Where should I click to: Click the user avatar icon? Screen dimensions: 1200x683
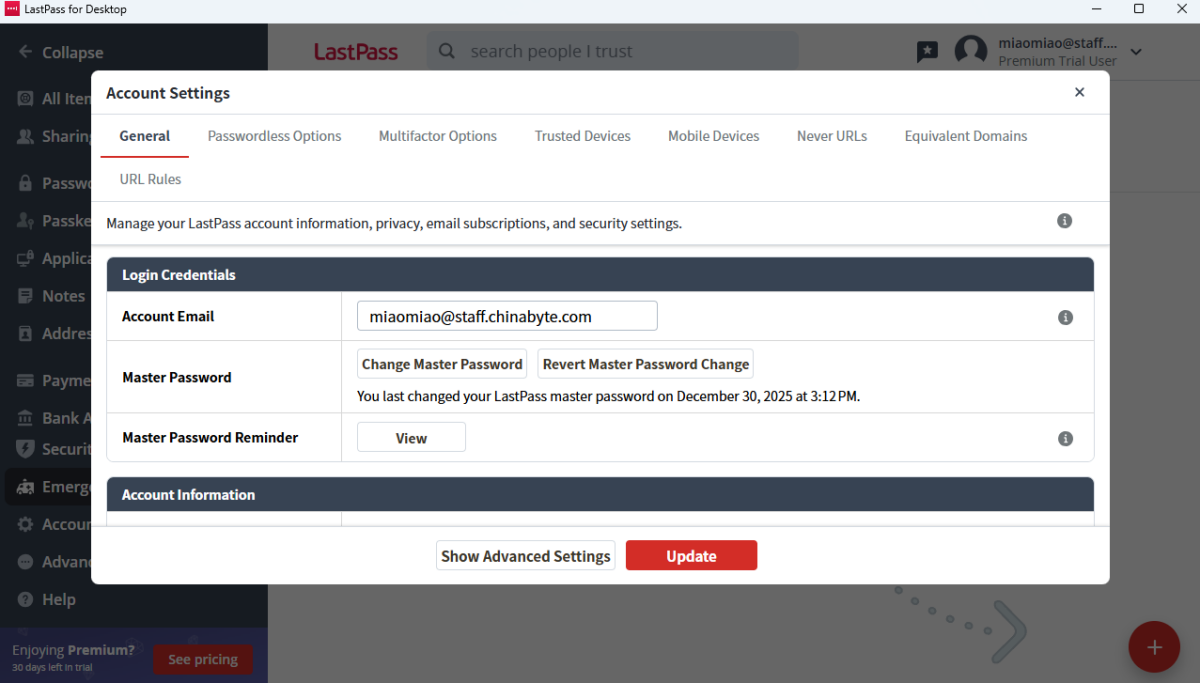[970, 52]
